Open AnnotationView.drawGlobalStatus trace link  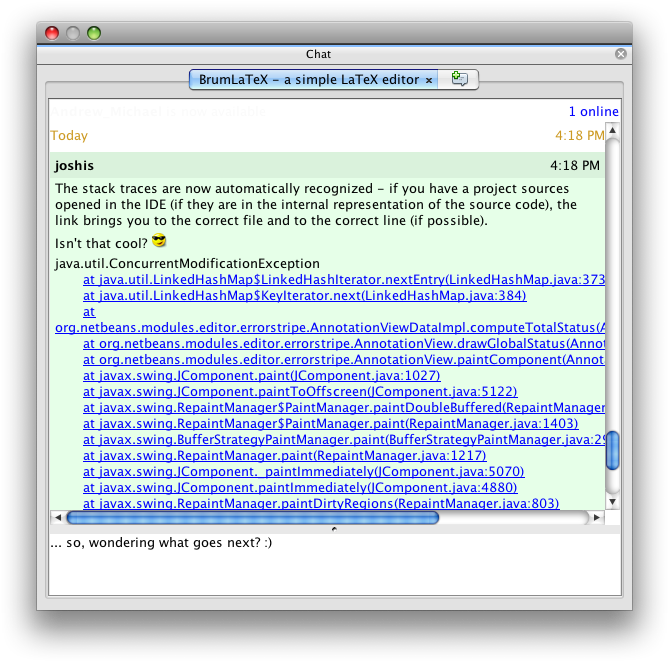(344, 344)
